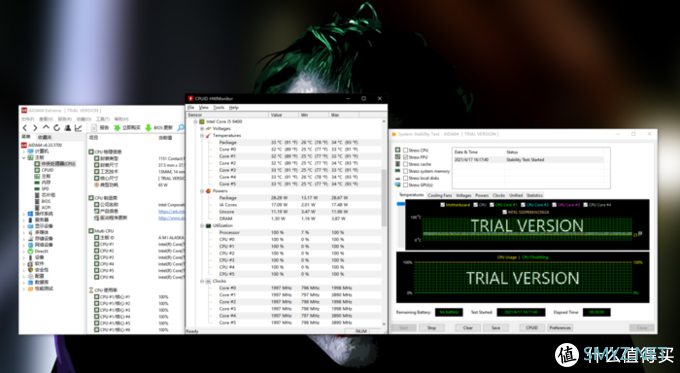Viewport: 680px width, 373px height.
Task: Go forward in AIDA64 toolbar
Action: [x=35, y=128]
